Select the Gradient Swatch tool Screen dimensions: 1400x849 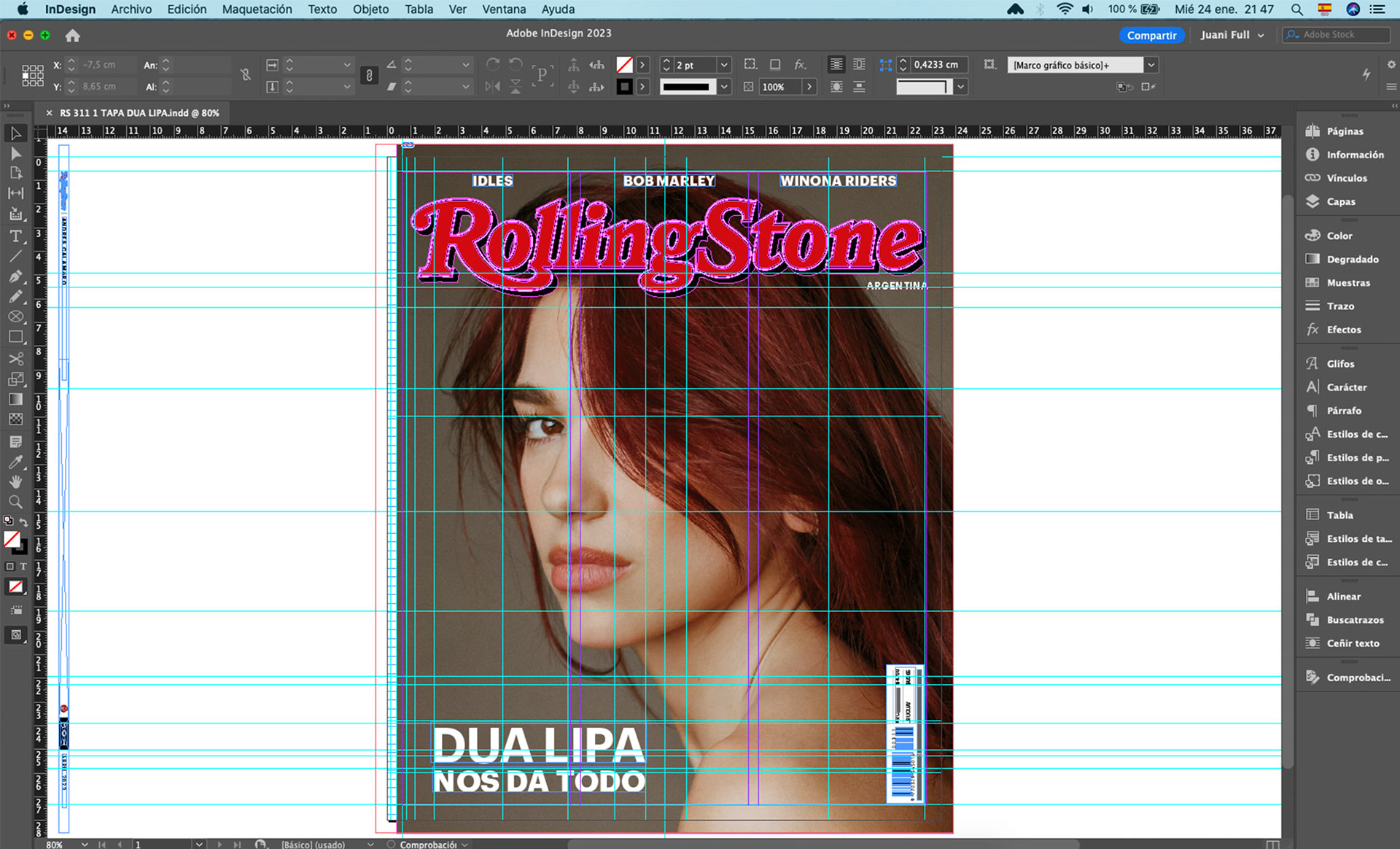tap(15, 399)
